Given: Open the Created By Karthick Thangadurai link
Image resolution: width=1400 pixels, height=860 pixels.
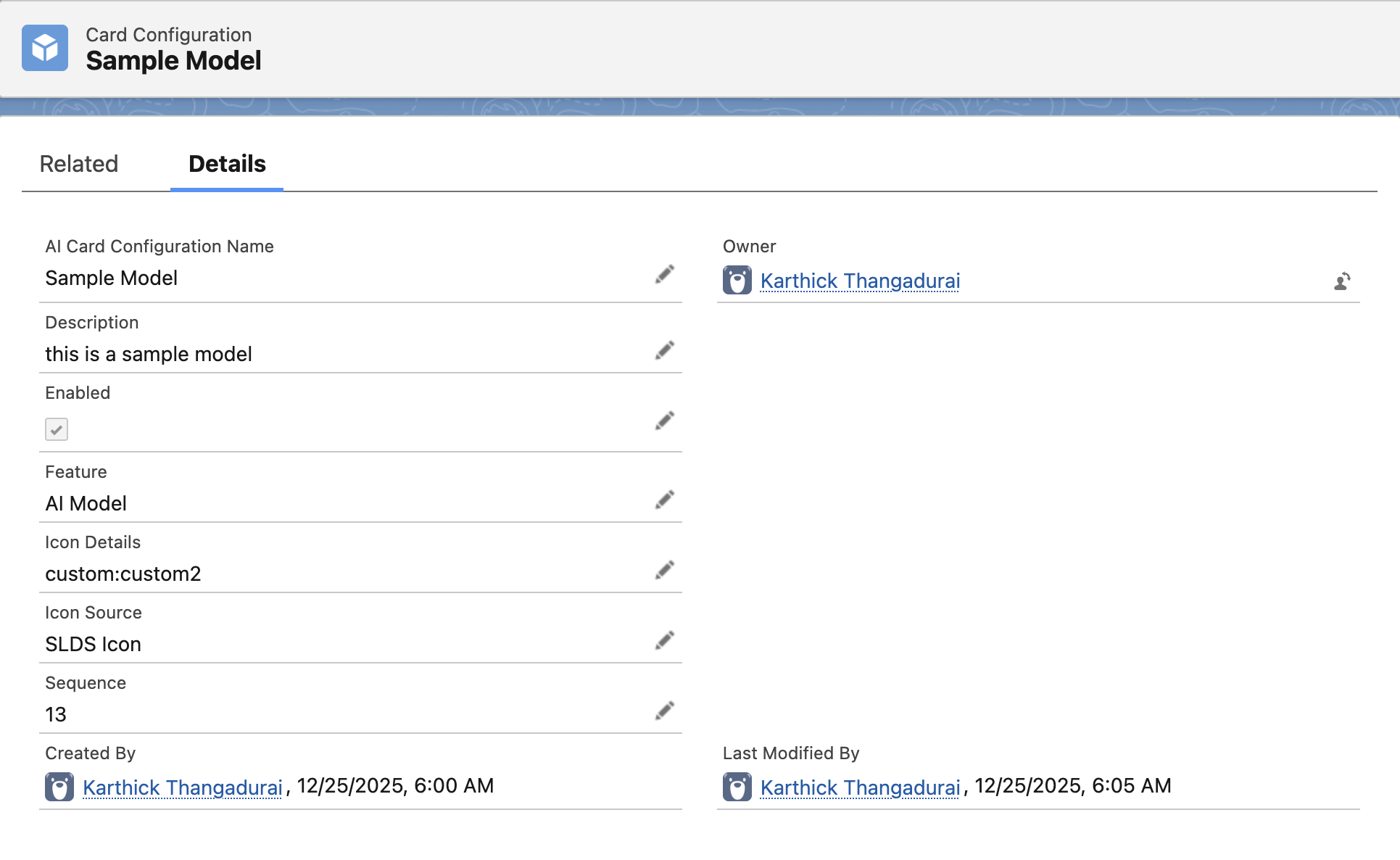Looking at the screenshot, I should 182,787.
